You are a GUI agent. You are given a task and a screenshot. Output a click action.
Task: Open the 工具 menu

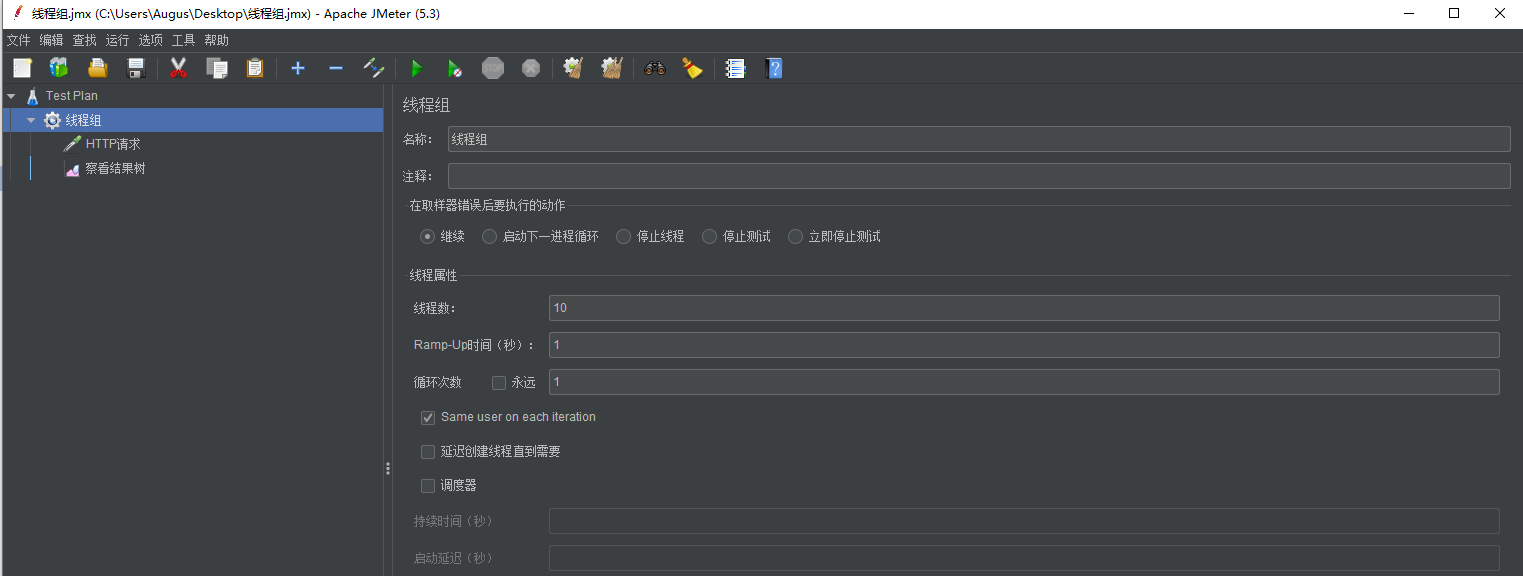(x=183, y=40)
